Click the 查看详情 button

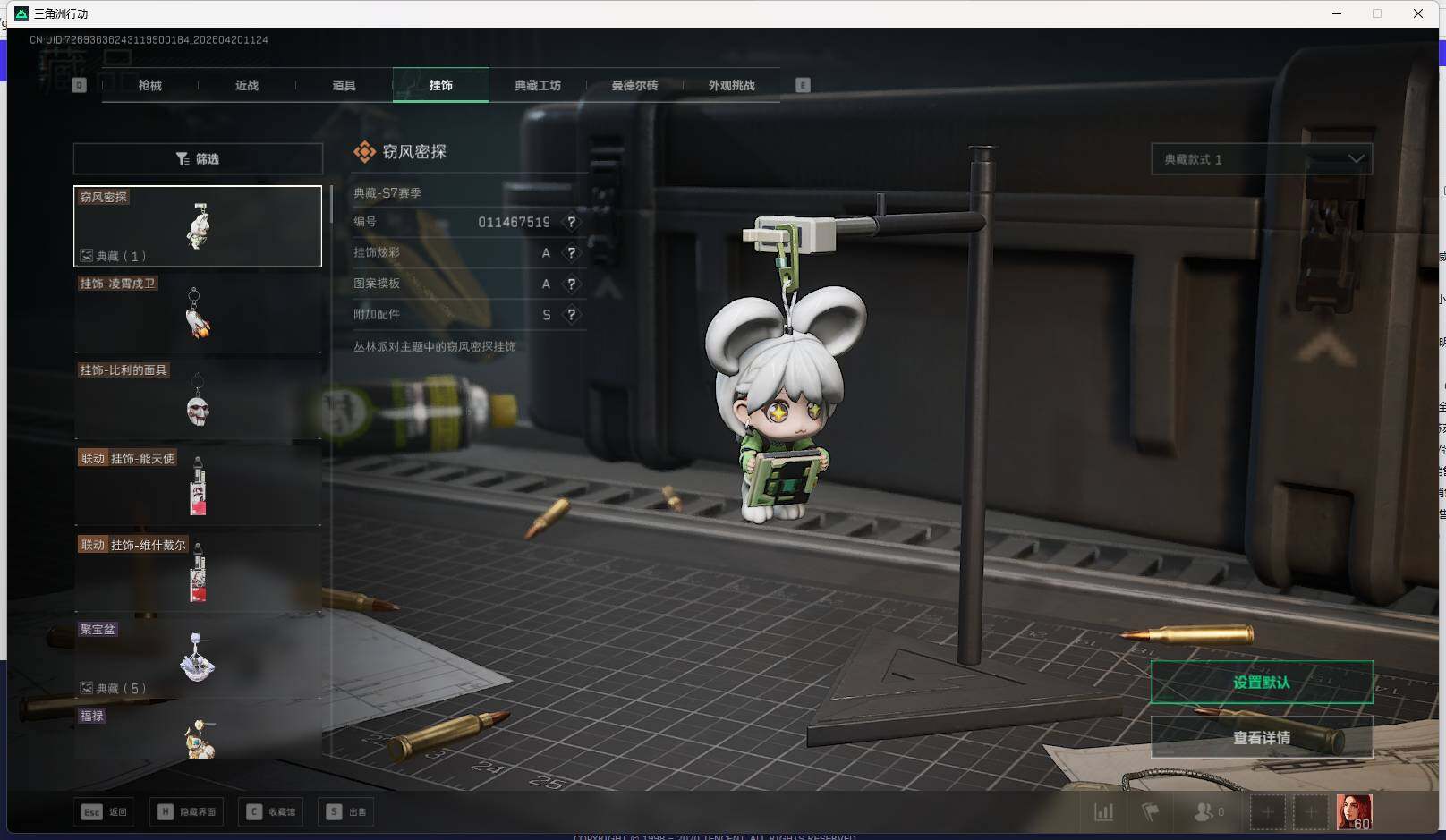pos(1261,738)
